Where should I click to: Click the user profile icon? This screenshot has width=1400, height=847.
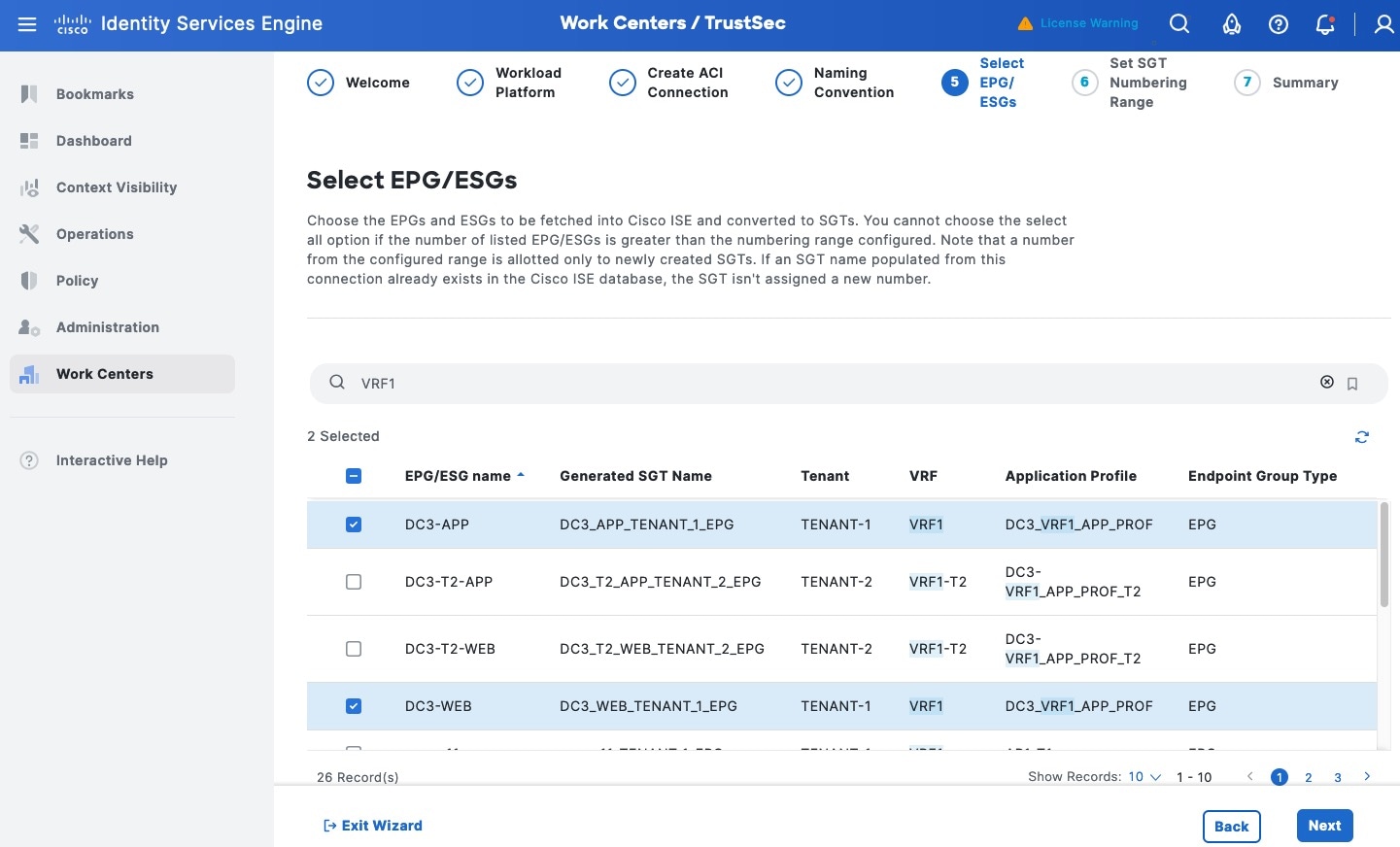[1383, 24]
